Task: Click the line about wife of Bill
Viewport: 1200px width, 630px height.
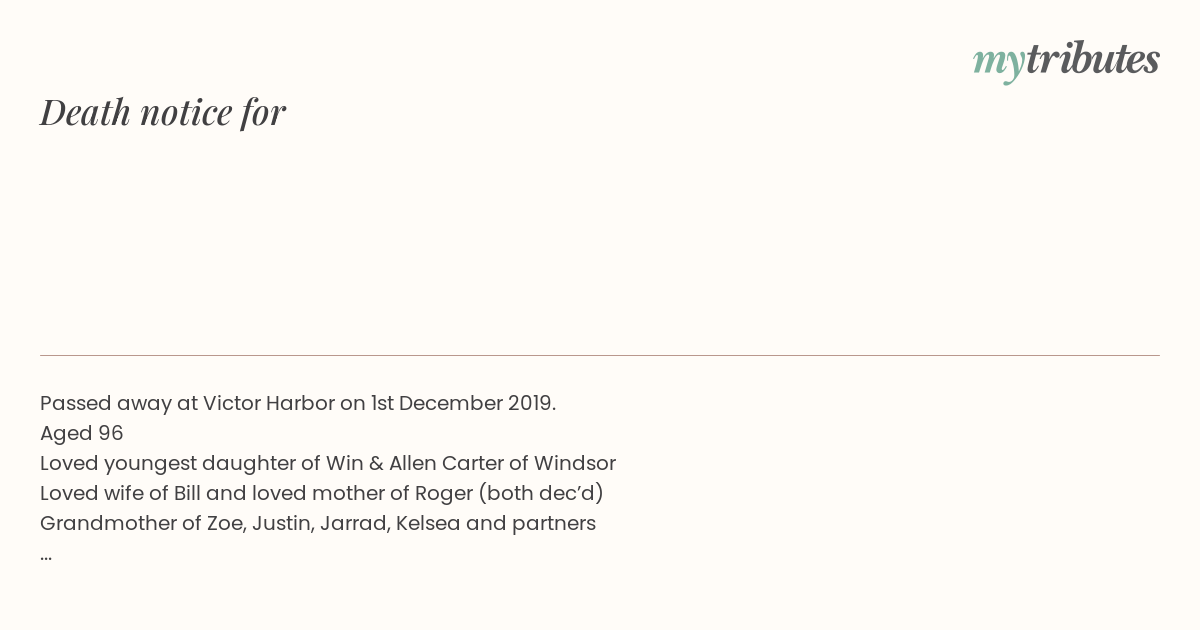Action: coord(322,493)
